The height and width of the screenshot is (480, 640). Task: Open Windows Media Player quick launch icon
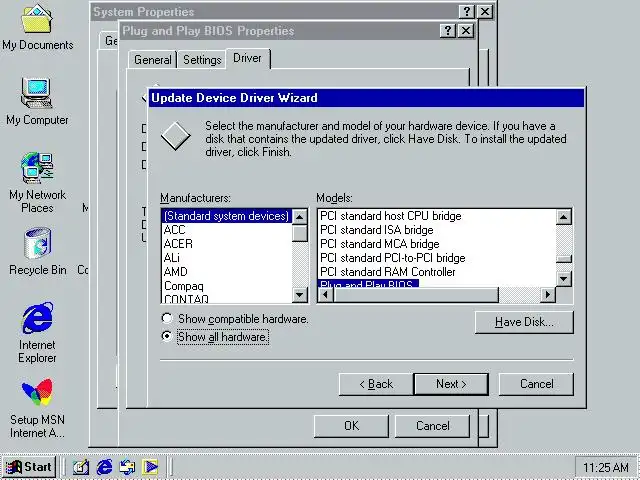click(x=150, y=467)
